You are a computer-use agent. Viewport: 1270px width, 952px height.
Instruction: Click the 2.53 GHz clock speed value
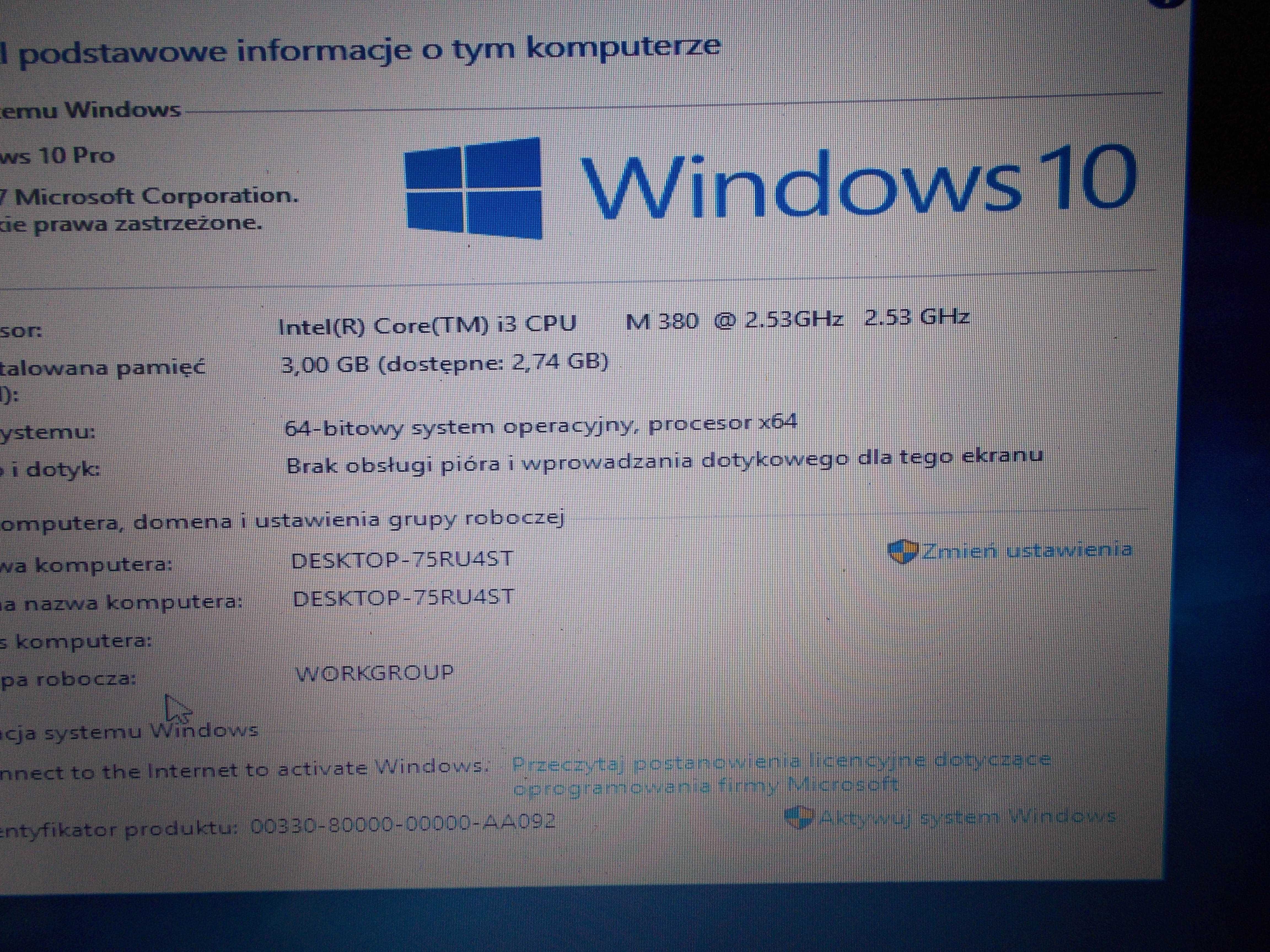[x=917, y=316]
